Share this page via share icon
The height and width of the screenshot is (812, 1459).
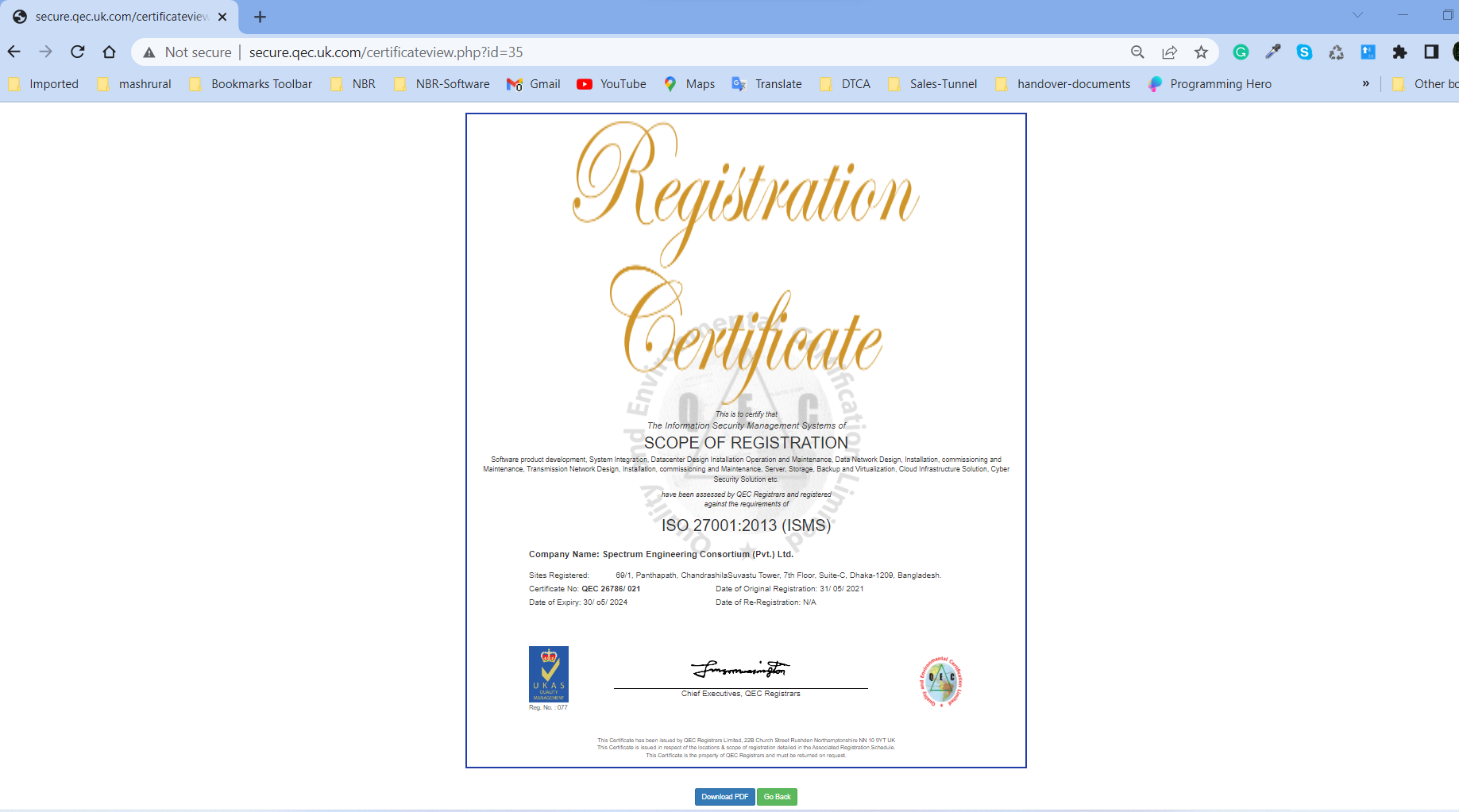pos(1169,52)
